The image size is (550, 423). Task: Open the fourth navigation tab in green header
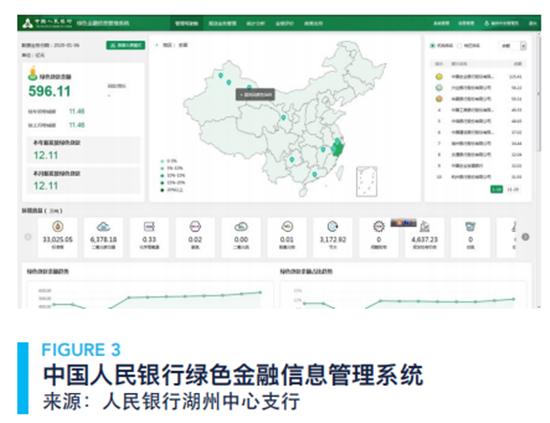(x=284, y=24)
